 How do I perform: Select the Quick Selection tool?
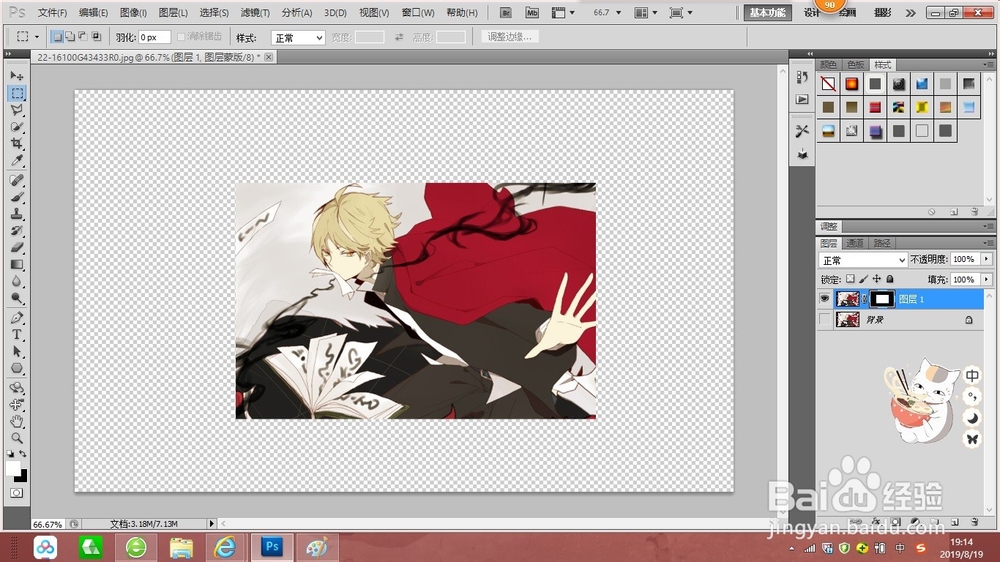click(17, 127)
